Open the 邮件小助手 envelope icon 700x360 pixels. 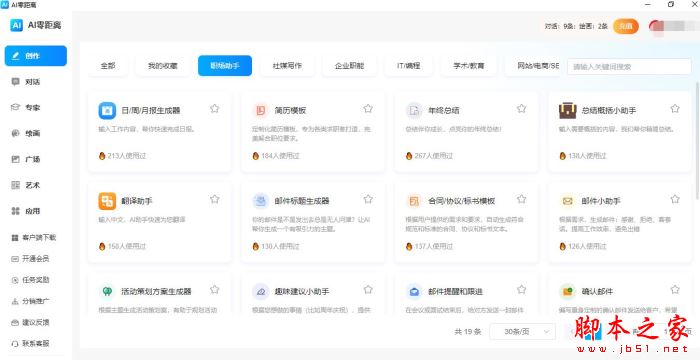point(568,201)
